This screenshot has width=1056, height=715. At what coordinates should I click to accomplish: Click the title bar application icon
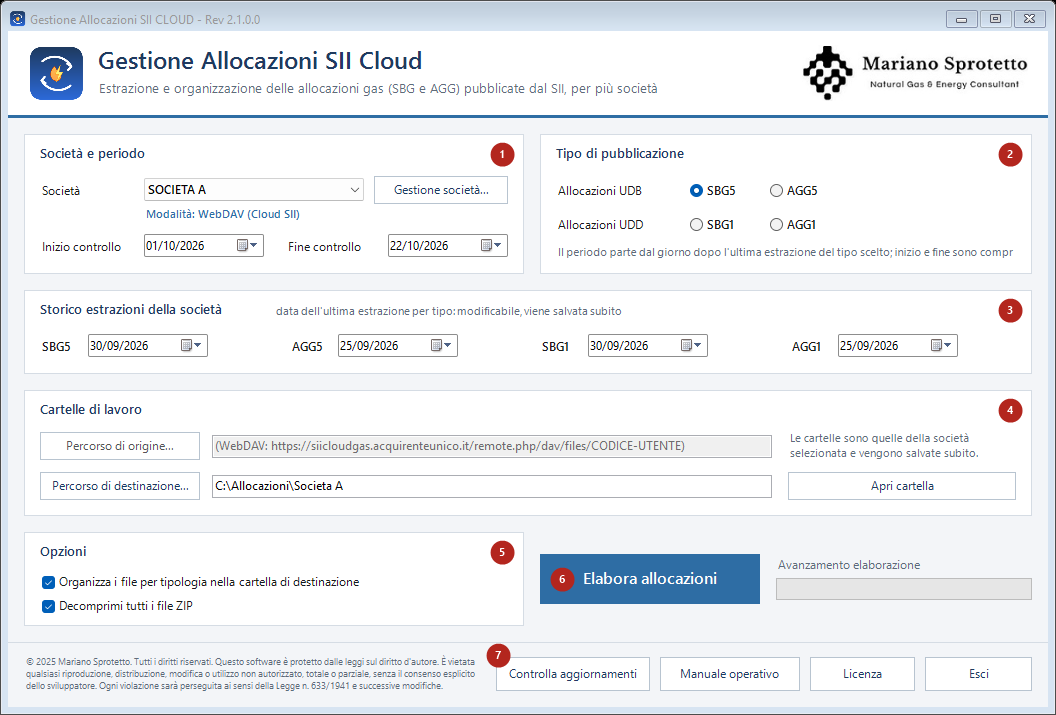18,19
